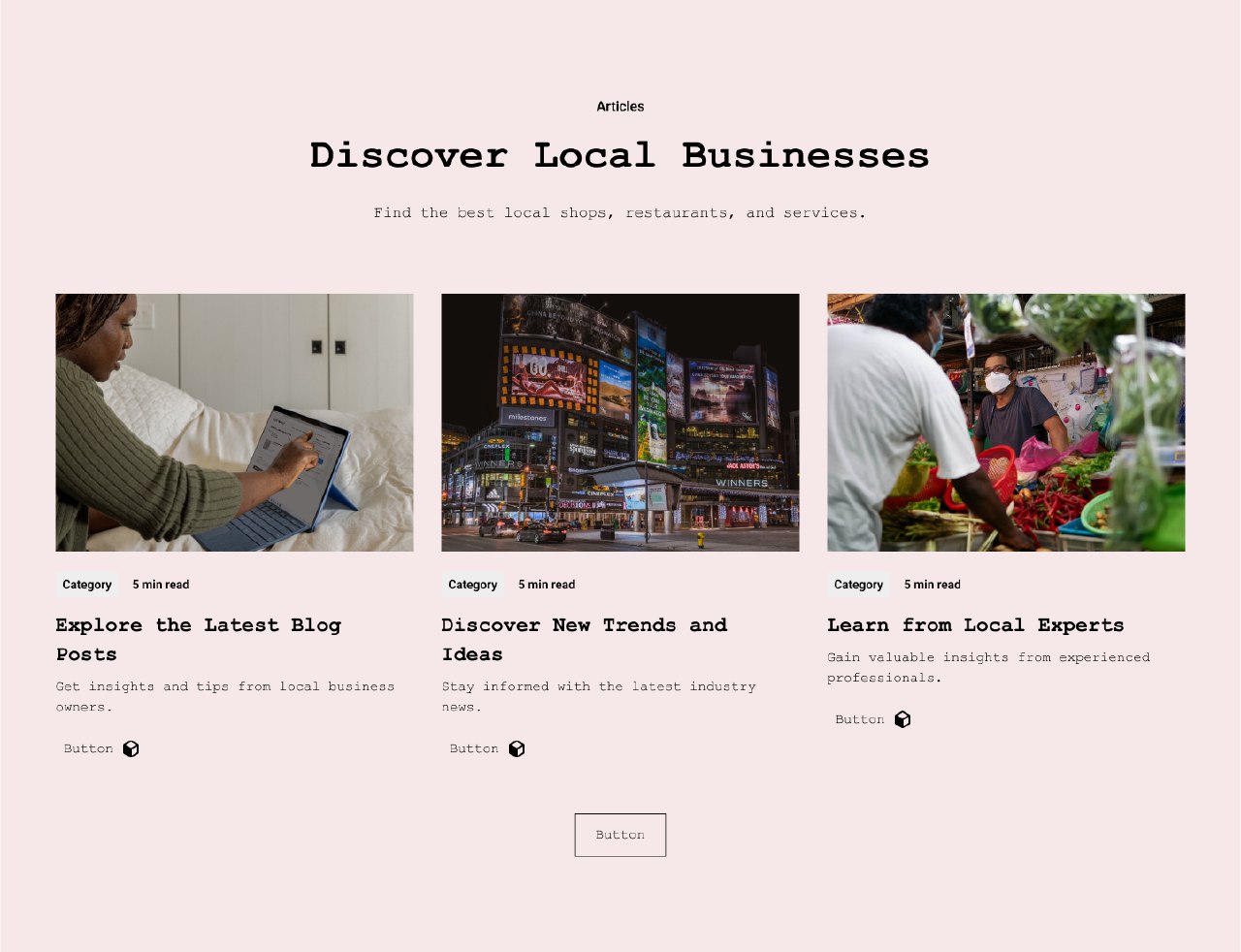This screenshot has width=1241, height=952.
Task: Select Category tag on Learn from Local Experts card
Action: pyautogui.click(x=859, y=585)
